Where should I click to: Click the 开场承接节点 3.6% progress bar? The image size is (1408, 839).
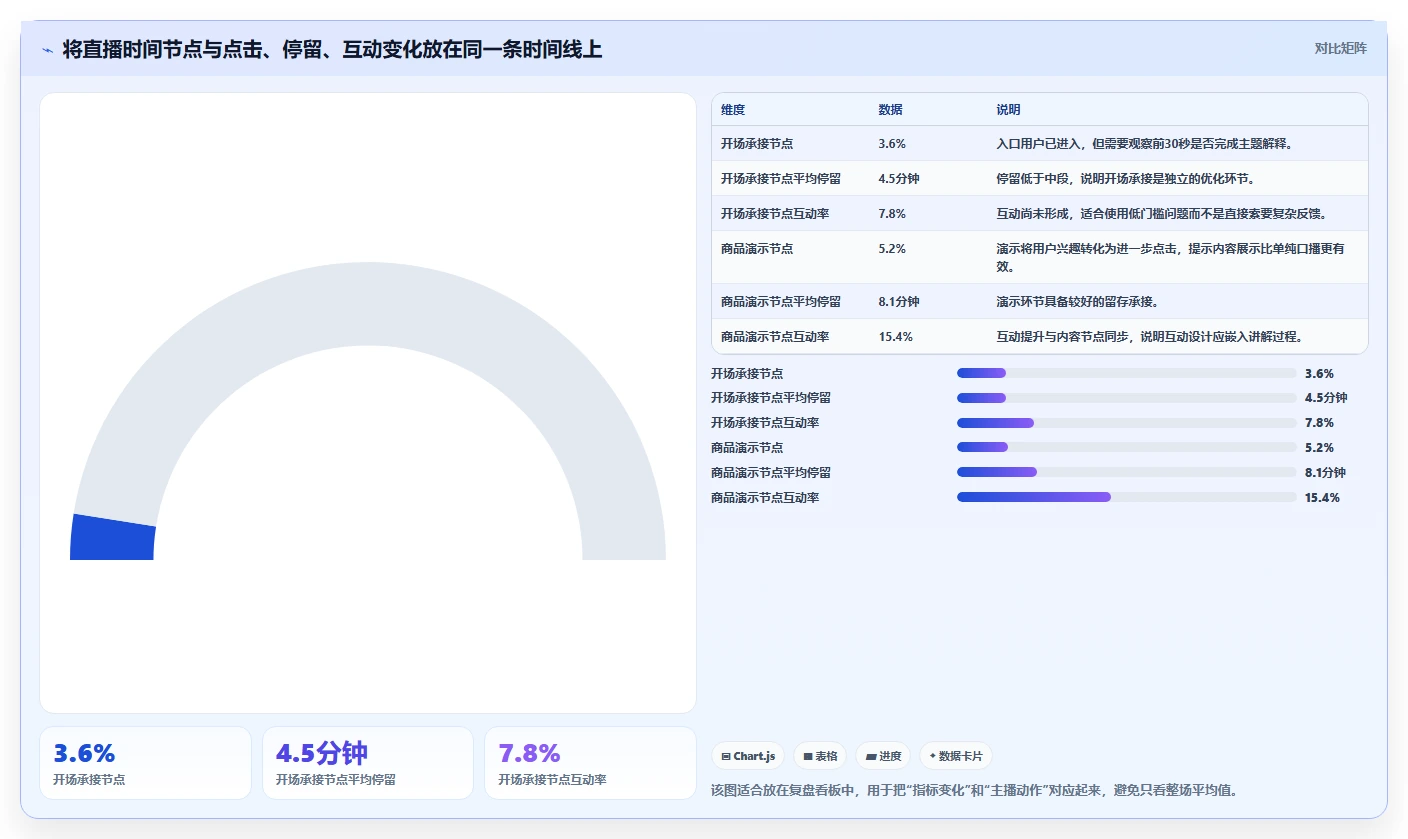coord(1126,373)
